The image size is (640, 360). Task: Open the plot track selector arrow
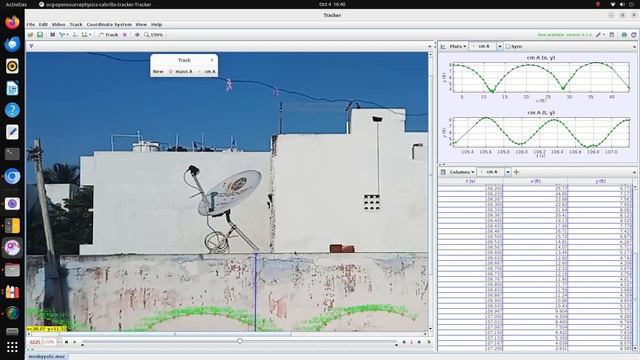[500, 47]
